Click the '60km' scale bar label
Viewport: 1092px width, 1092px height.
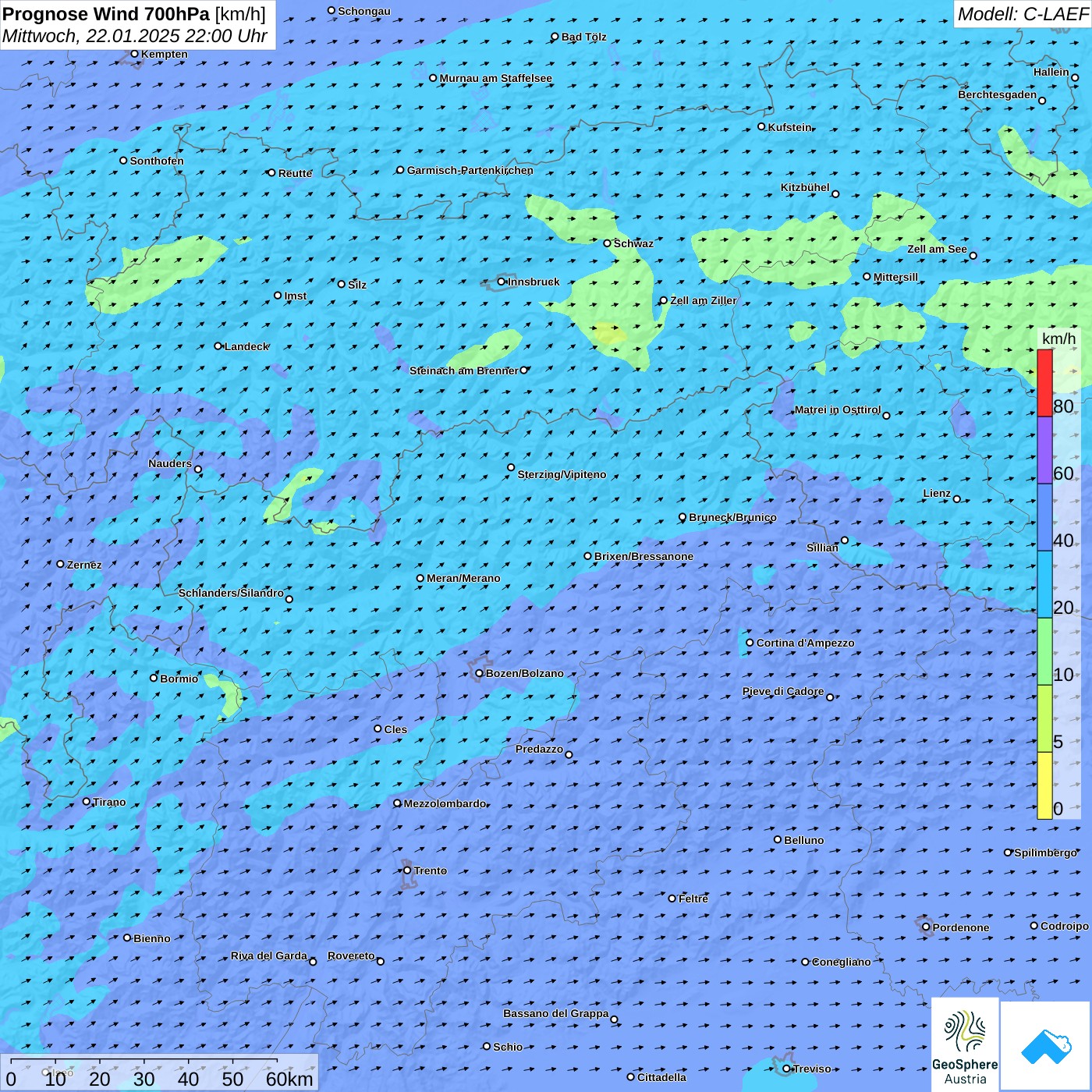[x=289, y=1079]
